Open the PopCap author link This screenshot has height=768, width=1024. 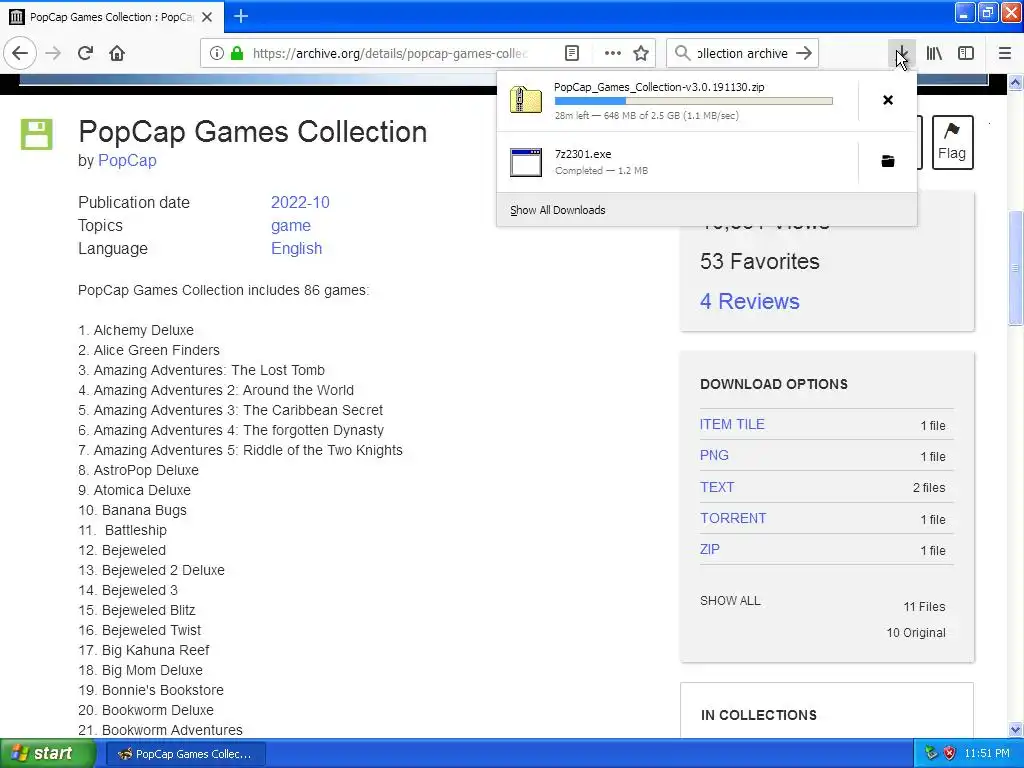[x=127, y=161]
